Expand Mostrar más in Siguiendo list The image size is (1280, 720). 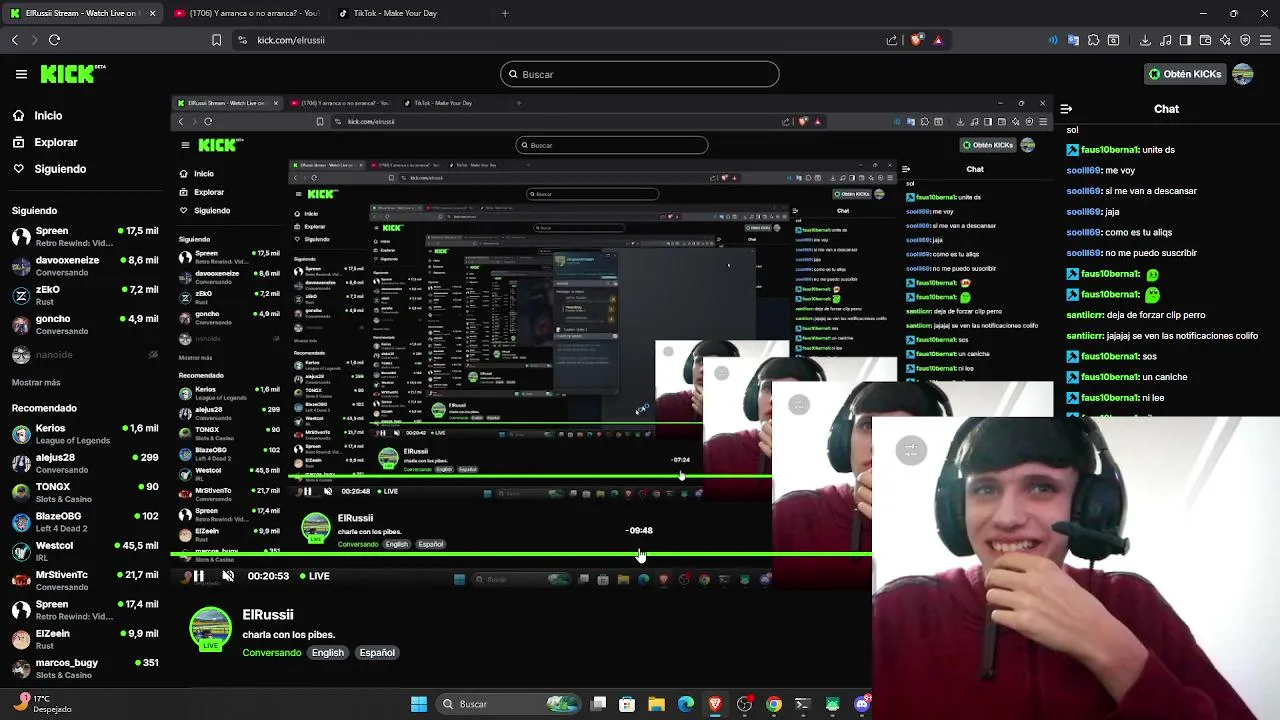point(36,382)
